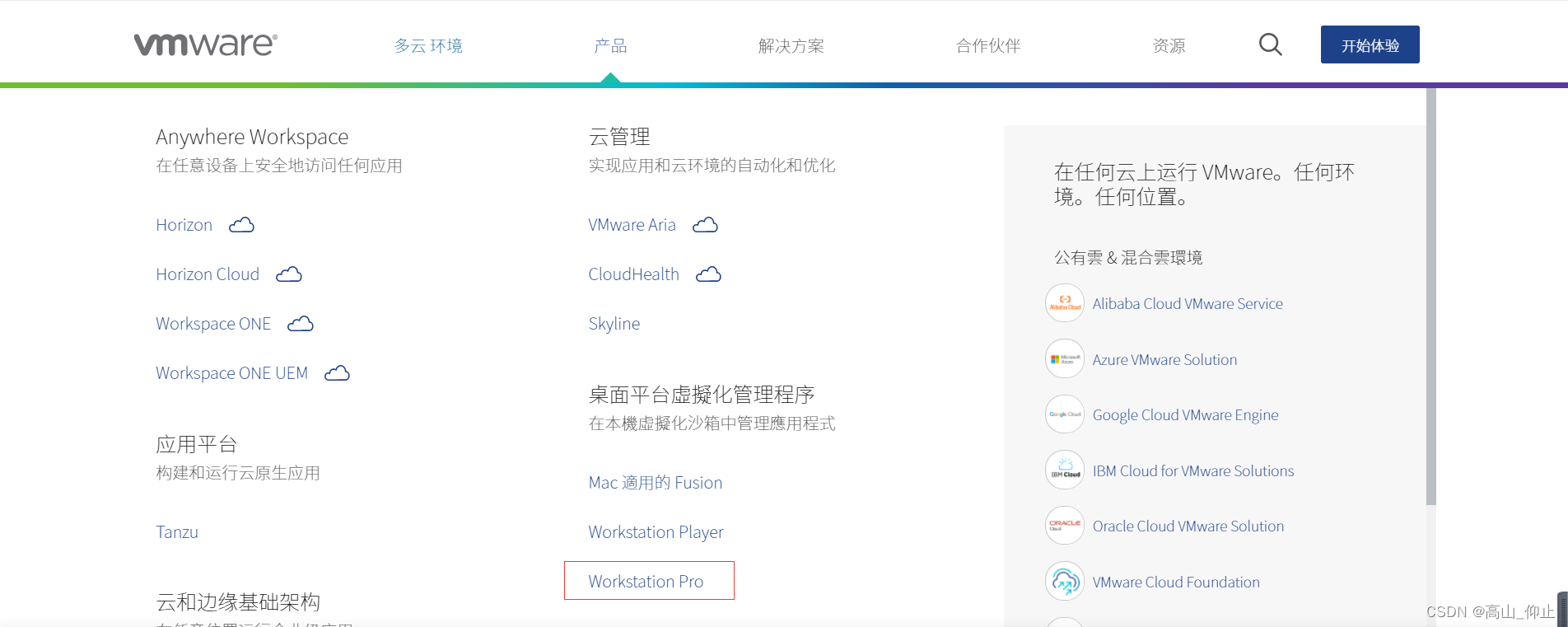Click the Microsoft Azure logo icon

point(1065,359)
